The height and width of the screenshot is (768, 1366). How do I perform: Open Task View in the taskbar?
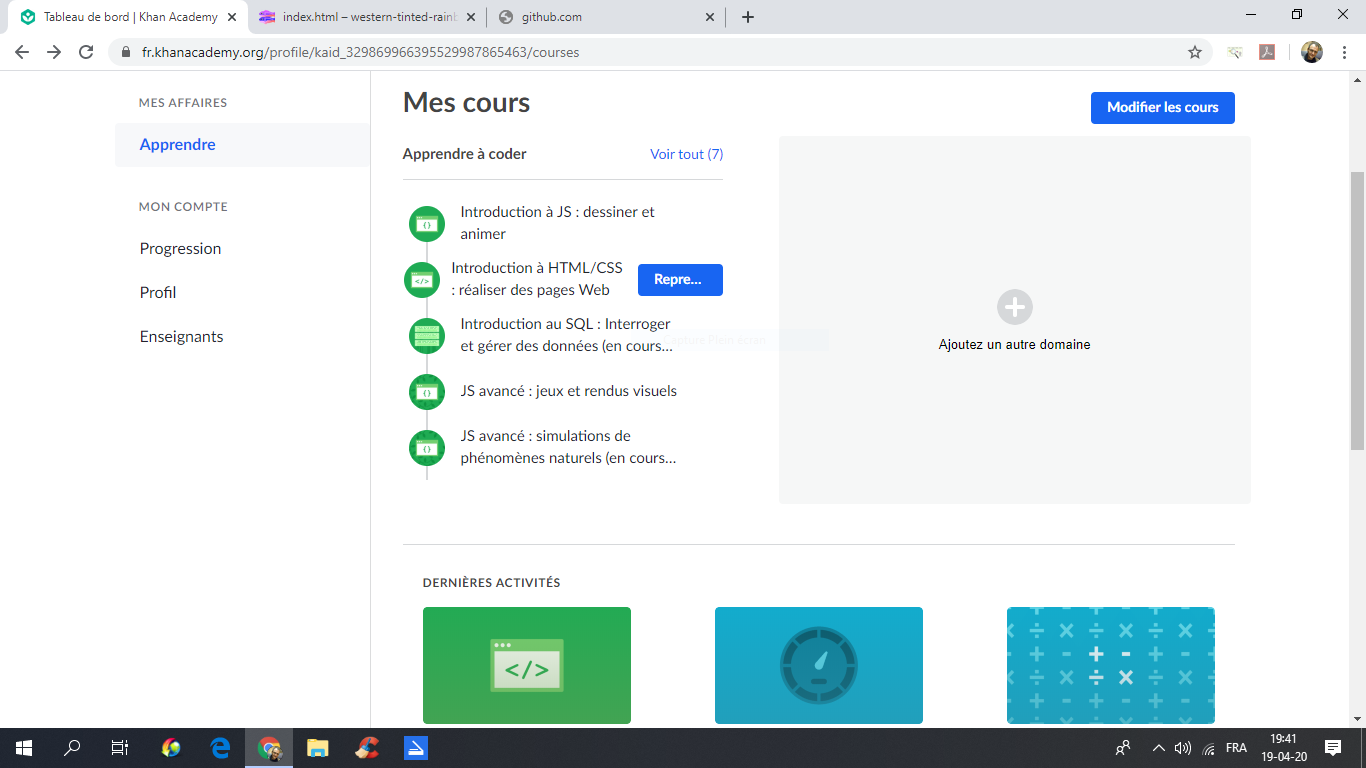(x=120, y=748)
